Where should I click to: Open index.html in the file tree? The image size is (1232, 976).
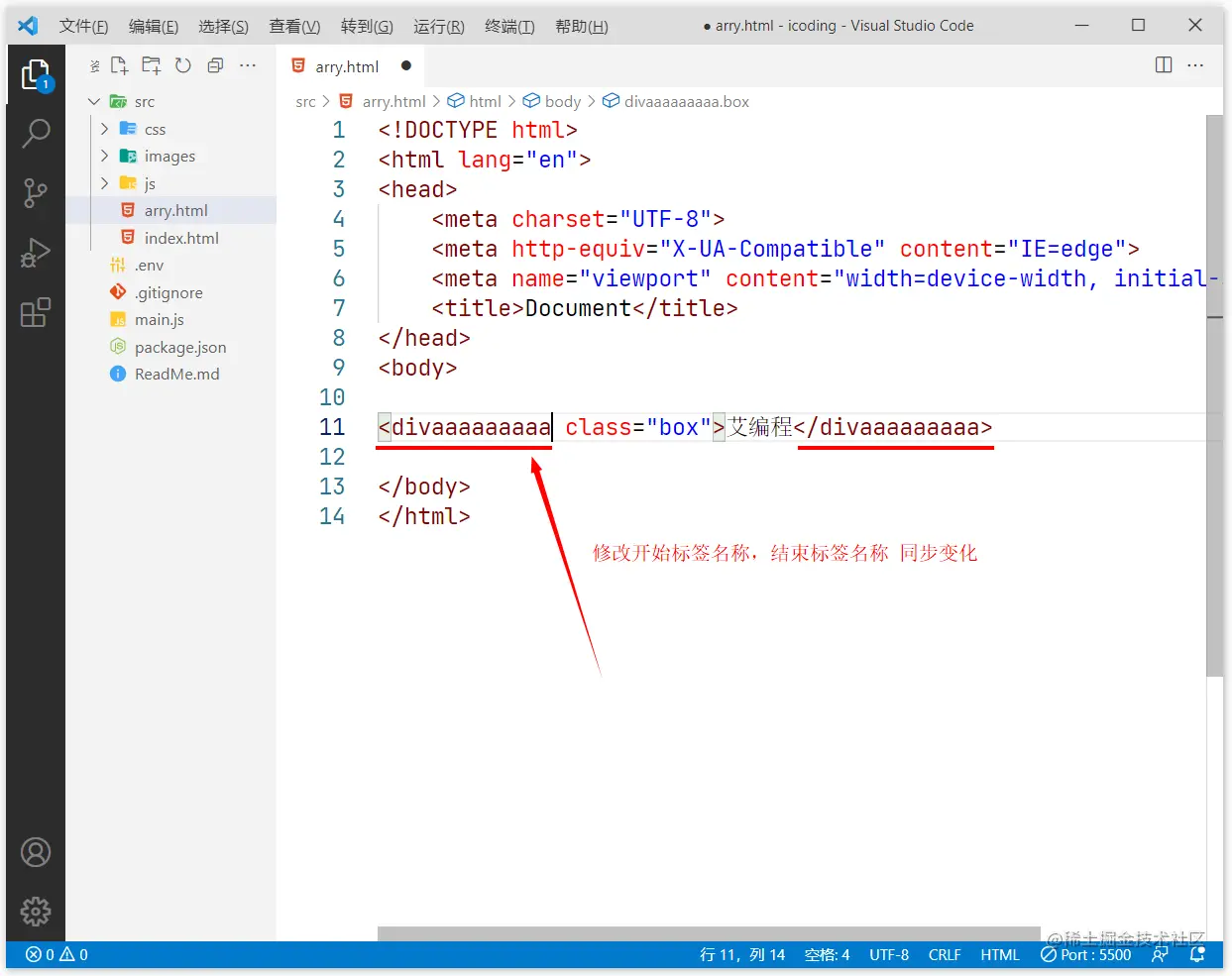170,238
